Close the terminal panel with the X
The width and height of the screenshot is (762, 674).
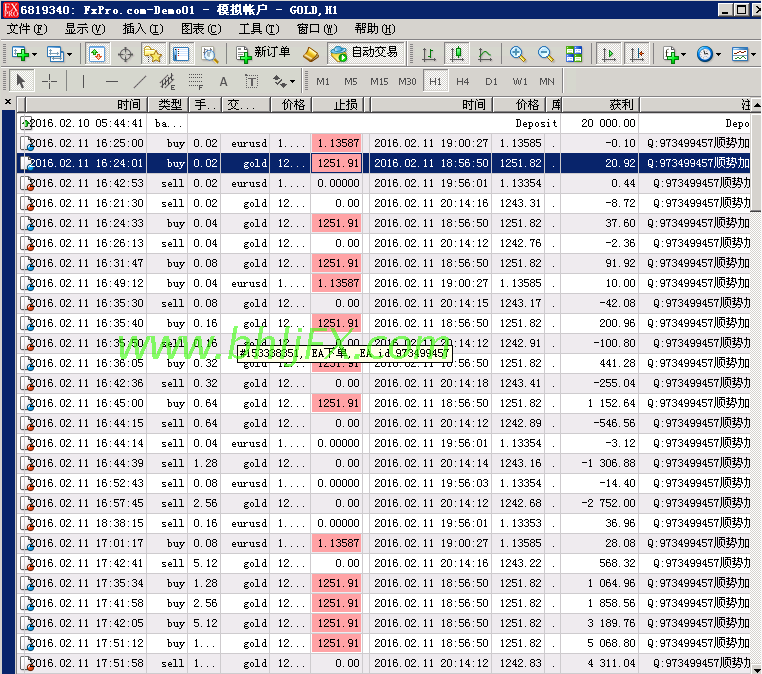pyautogui.click(x=8, y=102)
